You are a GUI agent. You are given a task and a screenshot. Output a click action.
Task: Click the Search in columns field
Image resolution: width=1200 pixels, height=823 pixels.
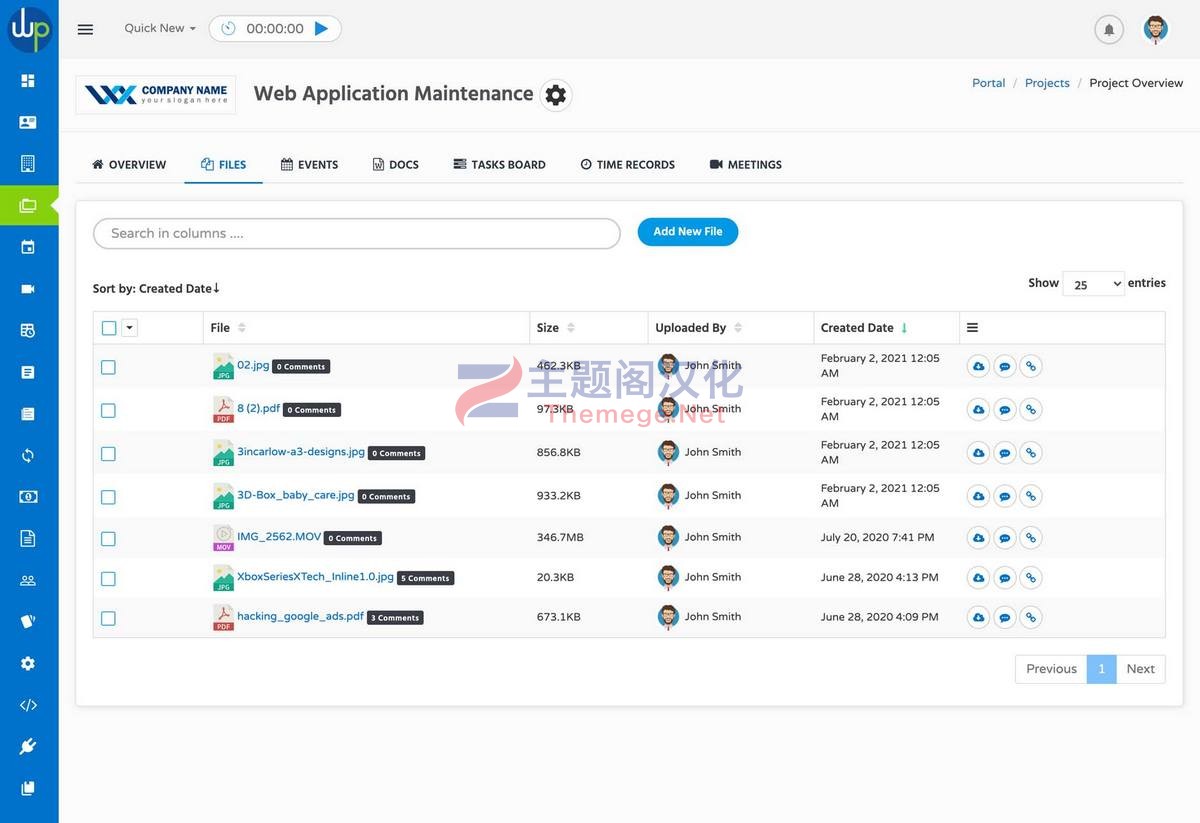click(357, 233)
